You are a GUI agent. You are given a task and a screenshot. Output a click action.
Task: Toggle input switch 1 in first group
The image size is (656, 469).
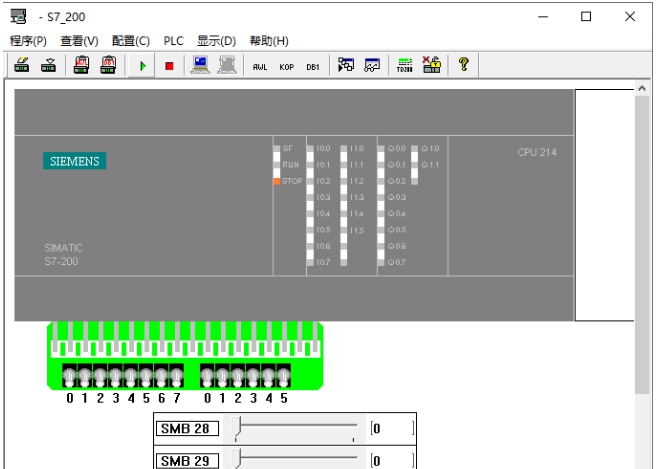click(x=85, y=376)
